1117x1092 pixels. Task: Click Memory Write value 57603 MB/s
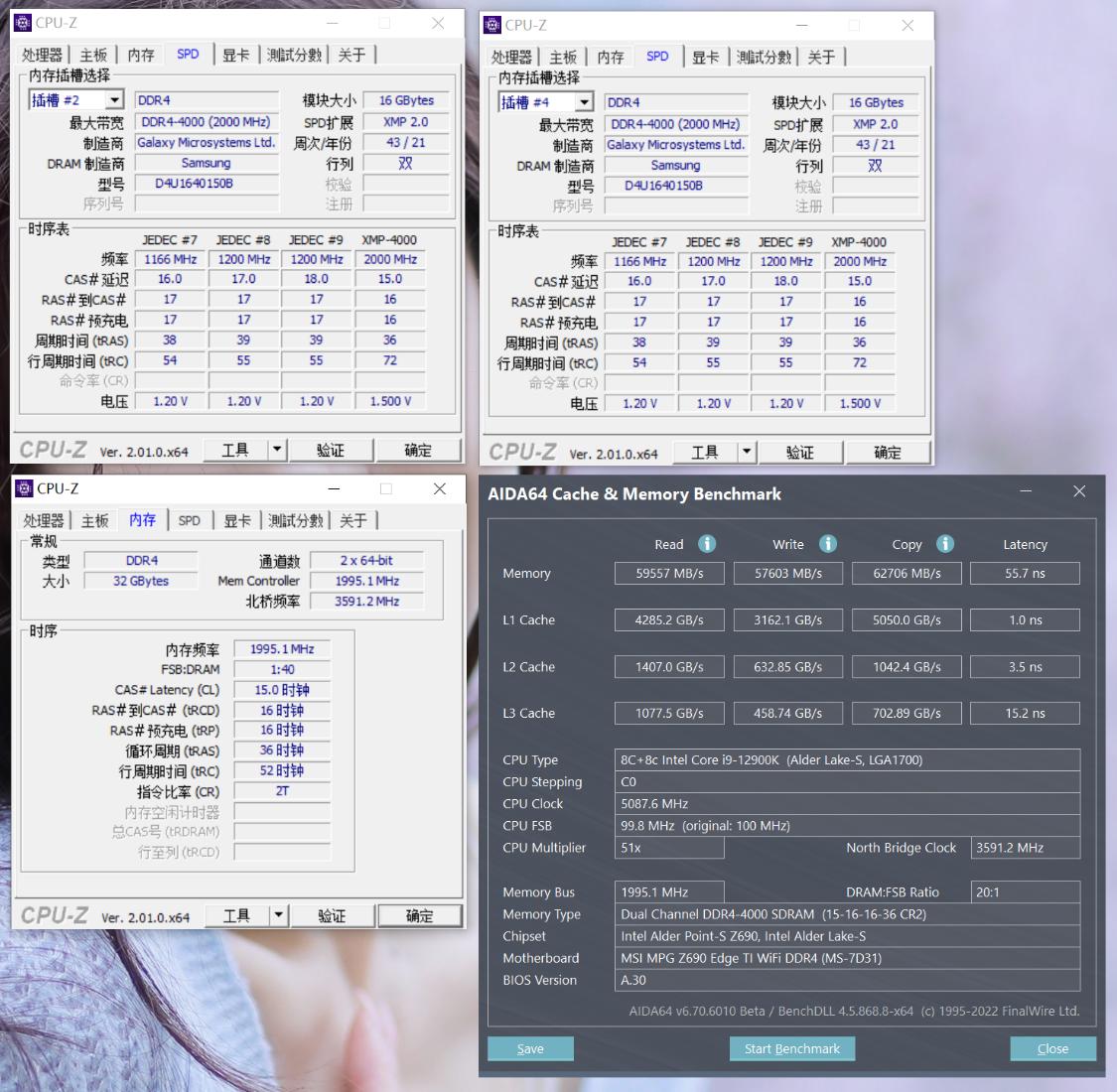point(788,573)
